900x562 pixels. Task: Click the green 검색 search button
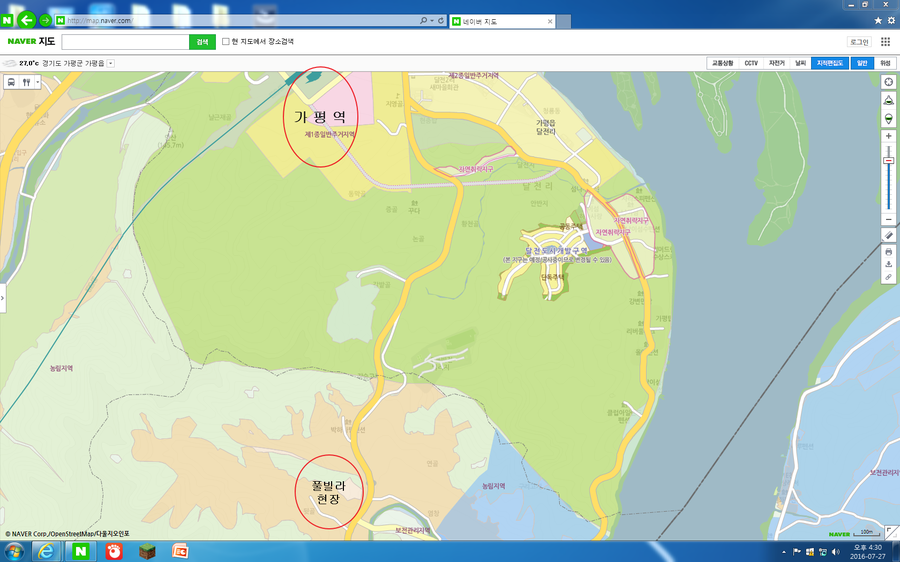[x=203, y=42]
